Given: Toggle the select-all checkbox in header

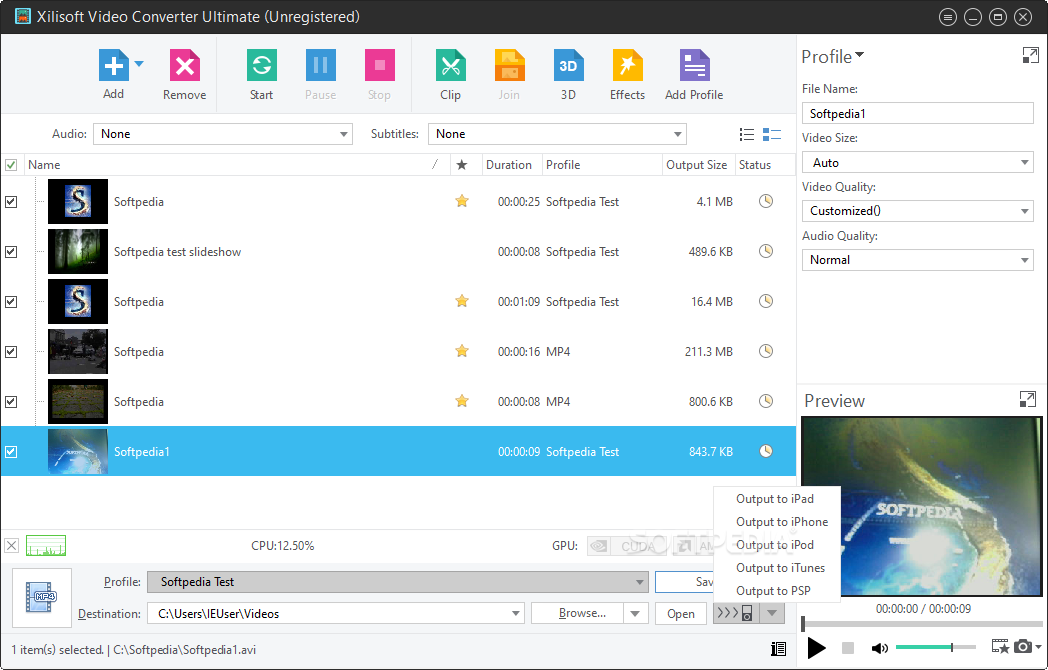Looking at the screenshot, I should 11,164.
